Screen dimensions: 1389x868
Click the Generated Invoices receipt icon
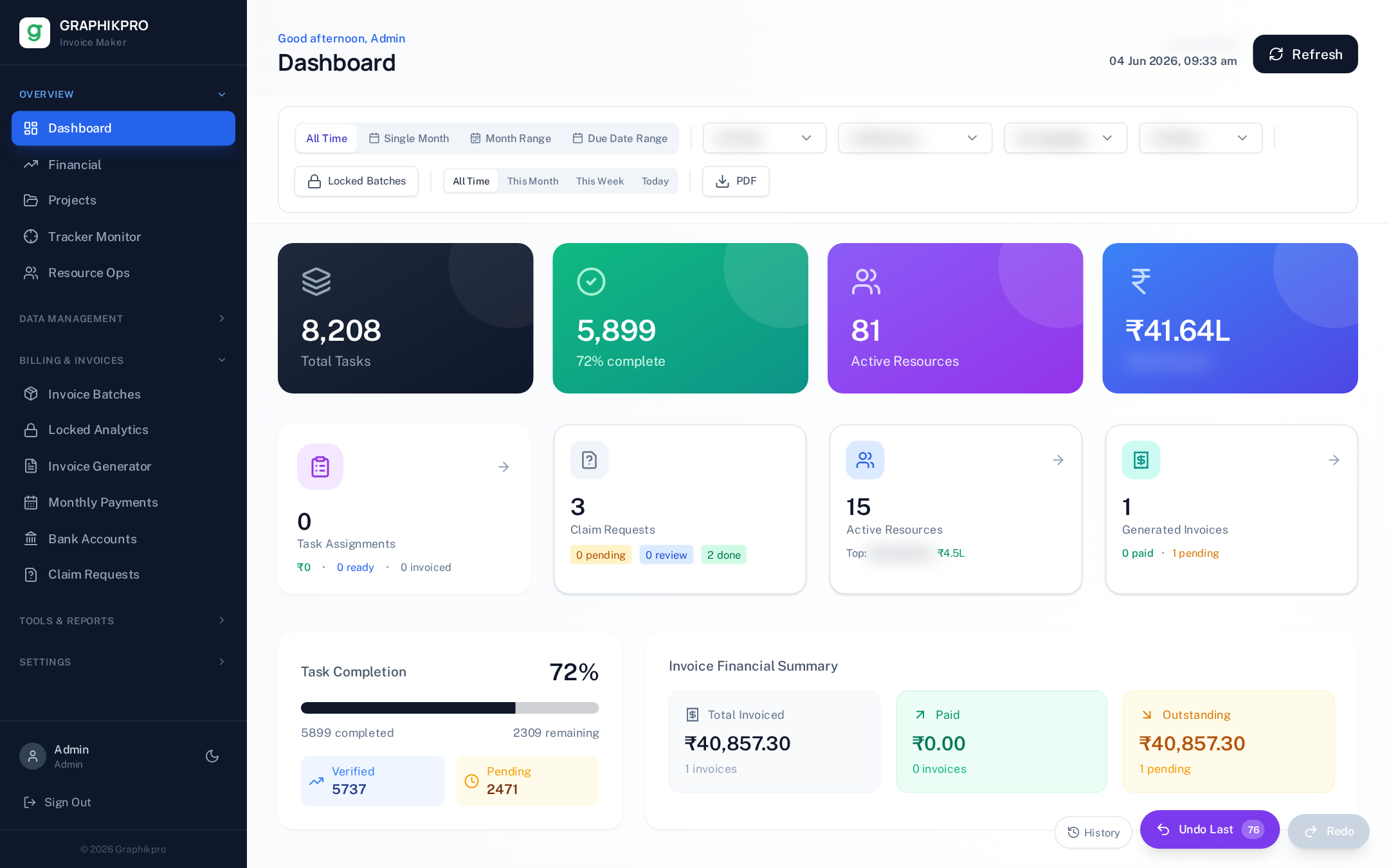pyautogui.click(x=1141, y=460)
